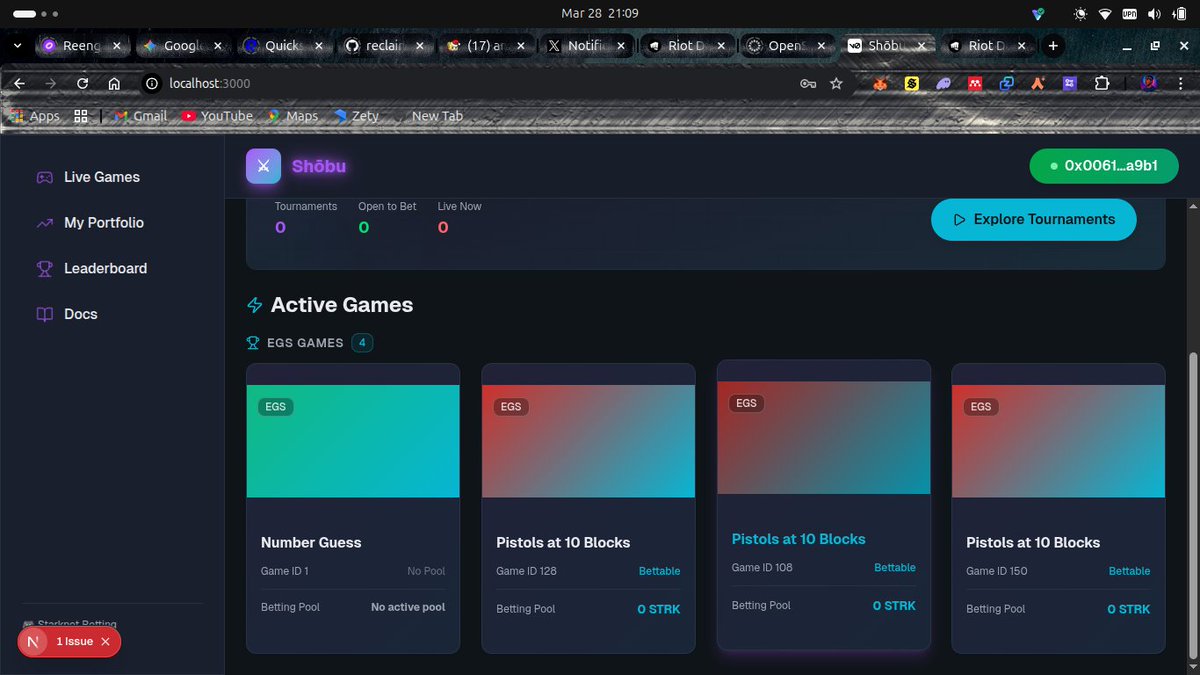This screenshot has width=1200, height=675.
Task: Open the Zety bookmark
Action: click(356, 116)
